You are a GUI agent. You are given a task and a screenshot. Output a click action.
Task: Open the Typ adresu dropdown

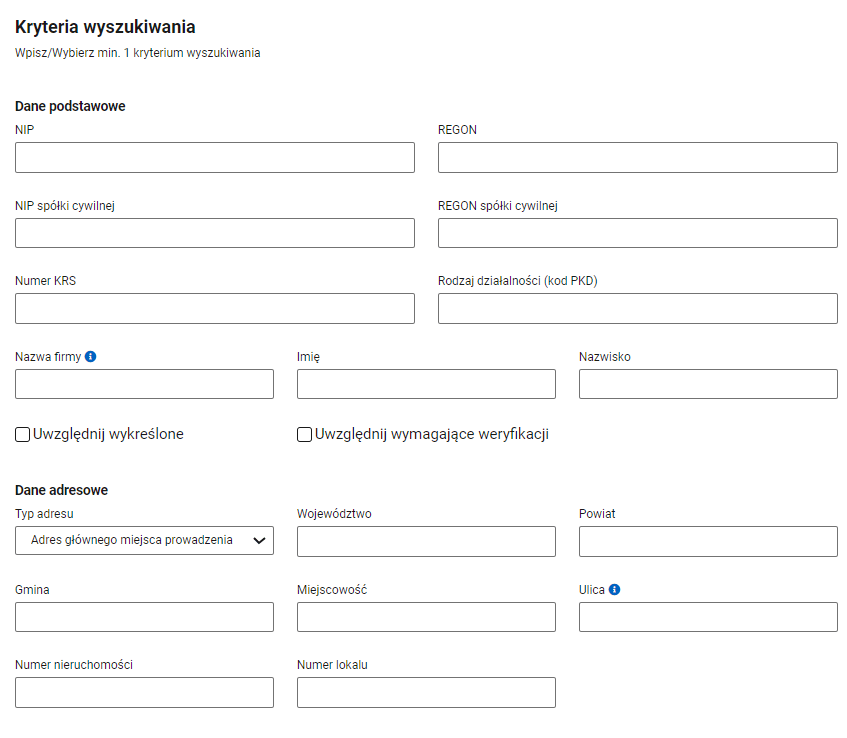click(144, 541)
